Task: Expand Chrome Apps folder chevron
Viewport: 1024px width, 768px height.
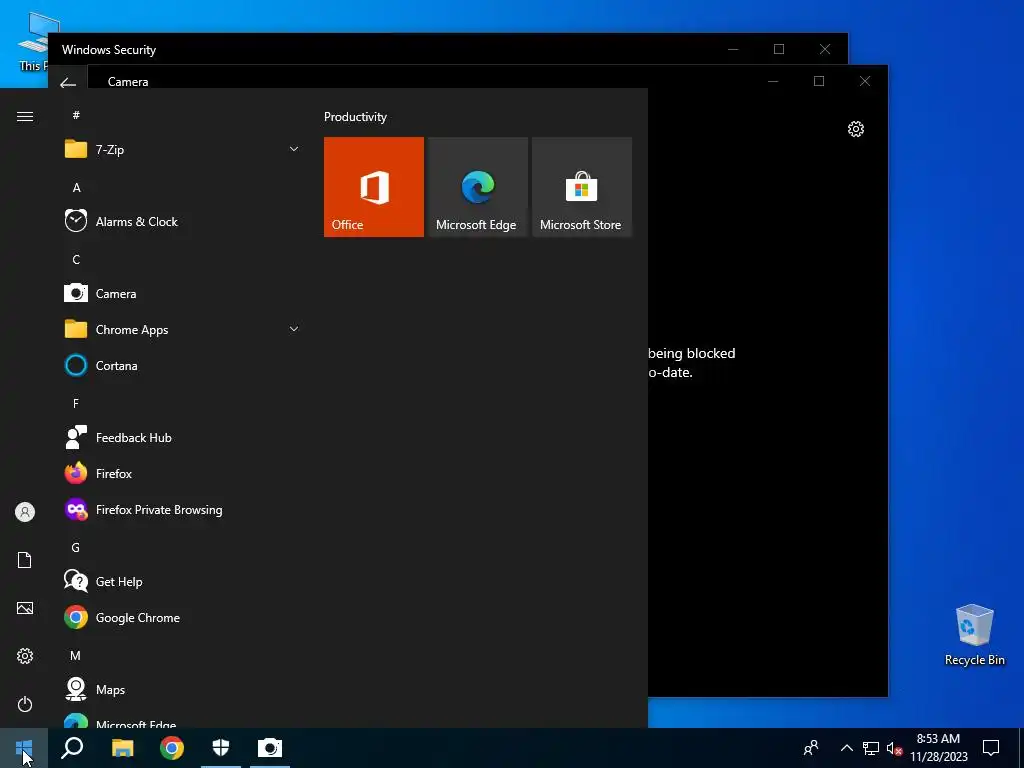Action: coord(294,329)
